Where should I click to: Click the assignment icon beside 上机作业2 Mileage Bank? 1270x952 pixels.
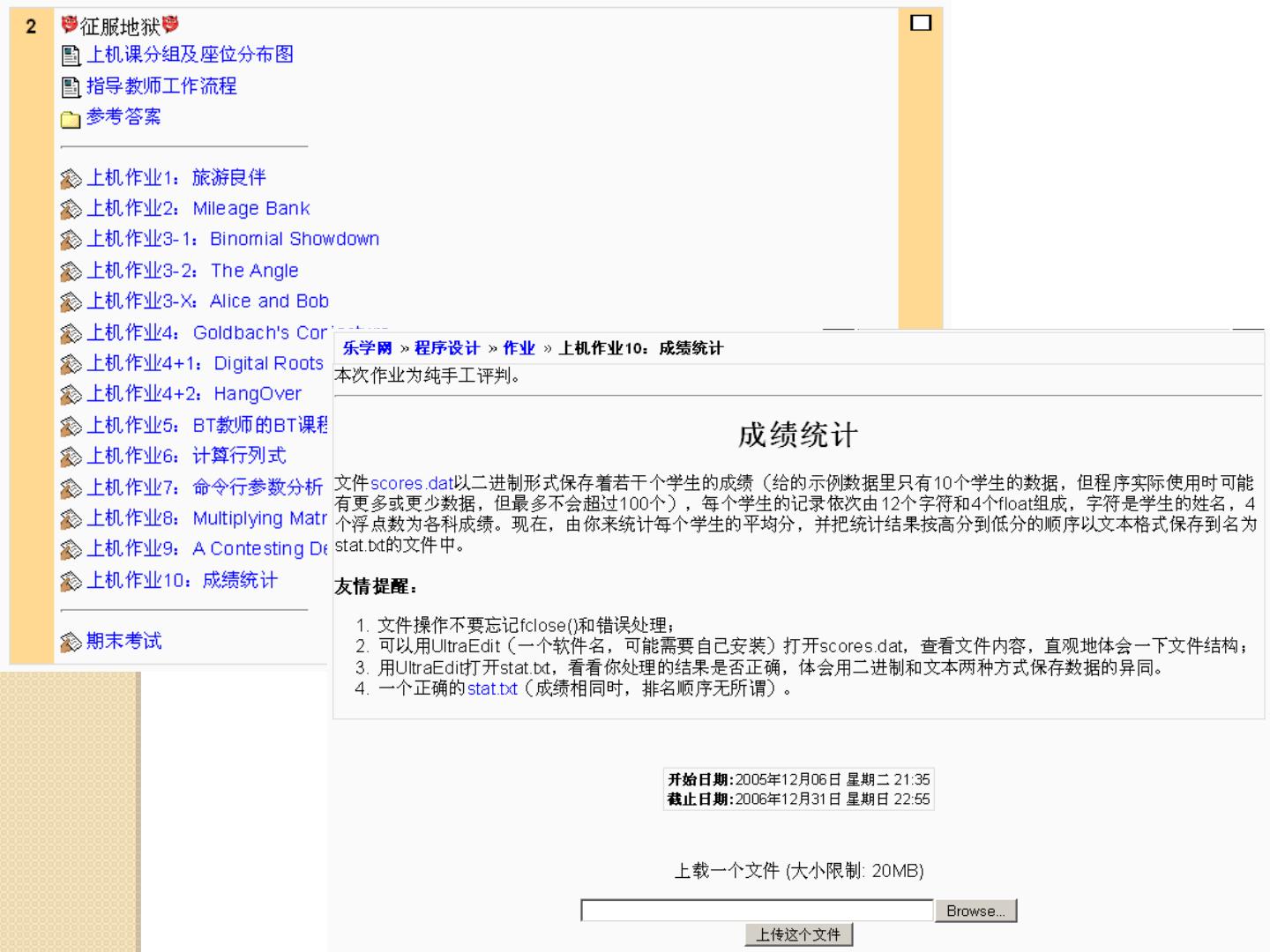click(71, 210)
